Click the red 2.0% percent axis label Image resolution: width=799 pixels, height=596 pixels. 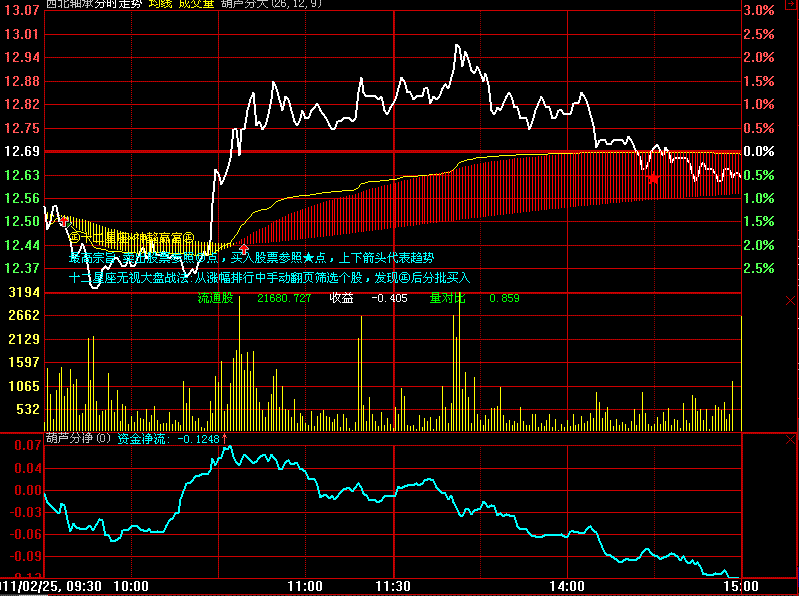pos(759,57)
